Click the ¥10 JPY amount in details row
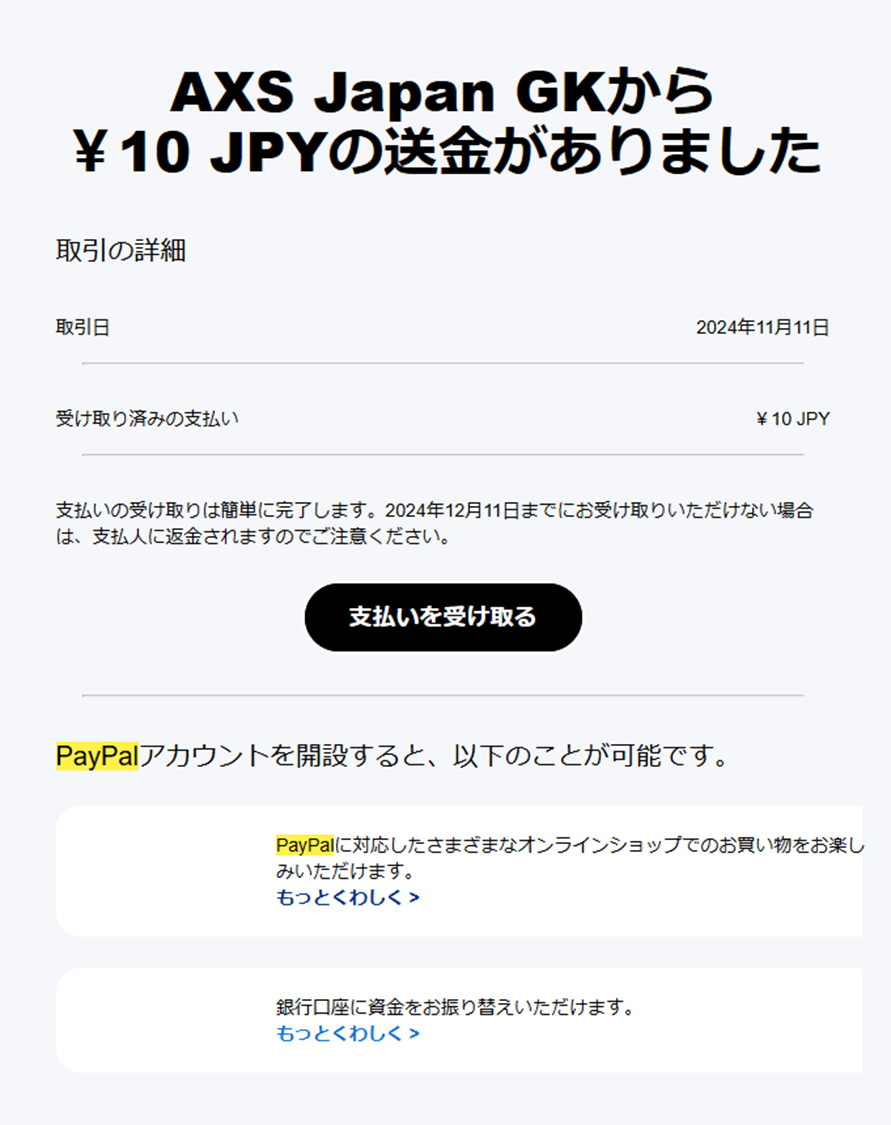891x1125 pixels. pos(793,419)
